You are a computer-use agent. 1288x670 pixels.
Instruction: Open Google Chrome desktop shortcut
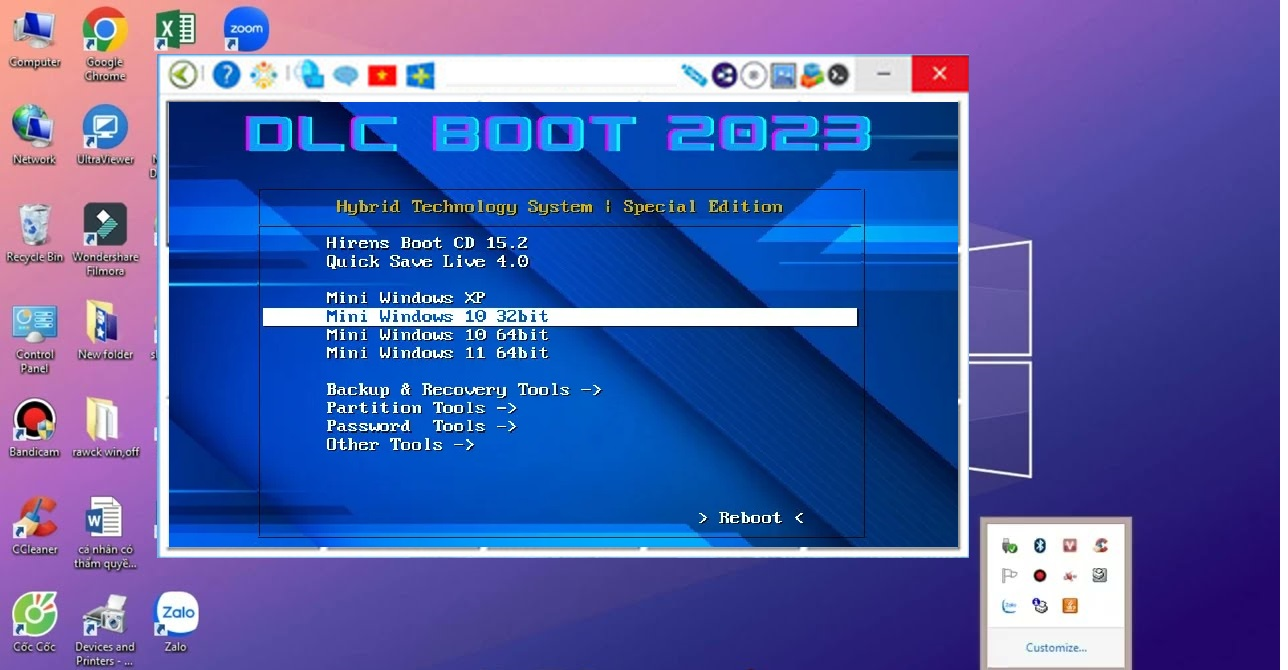click(105, 45)
